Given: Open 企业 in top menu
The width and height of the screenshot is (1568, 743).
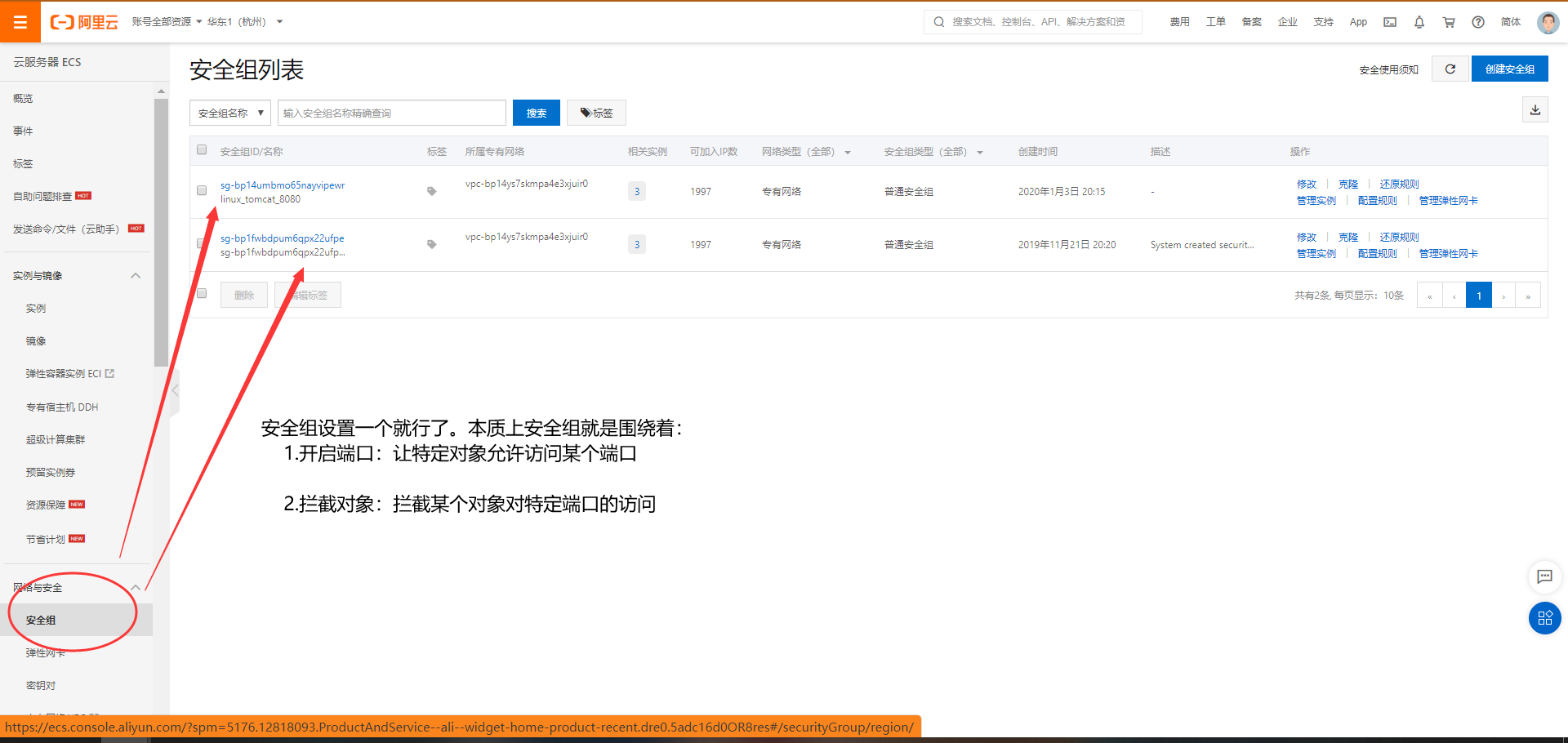Looking at the screenshot, I should 1287,22.
